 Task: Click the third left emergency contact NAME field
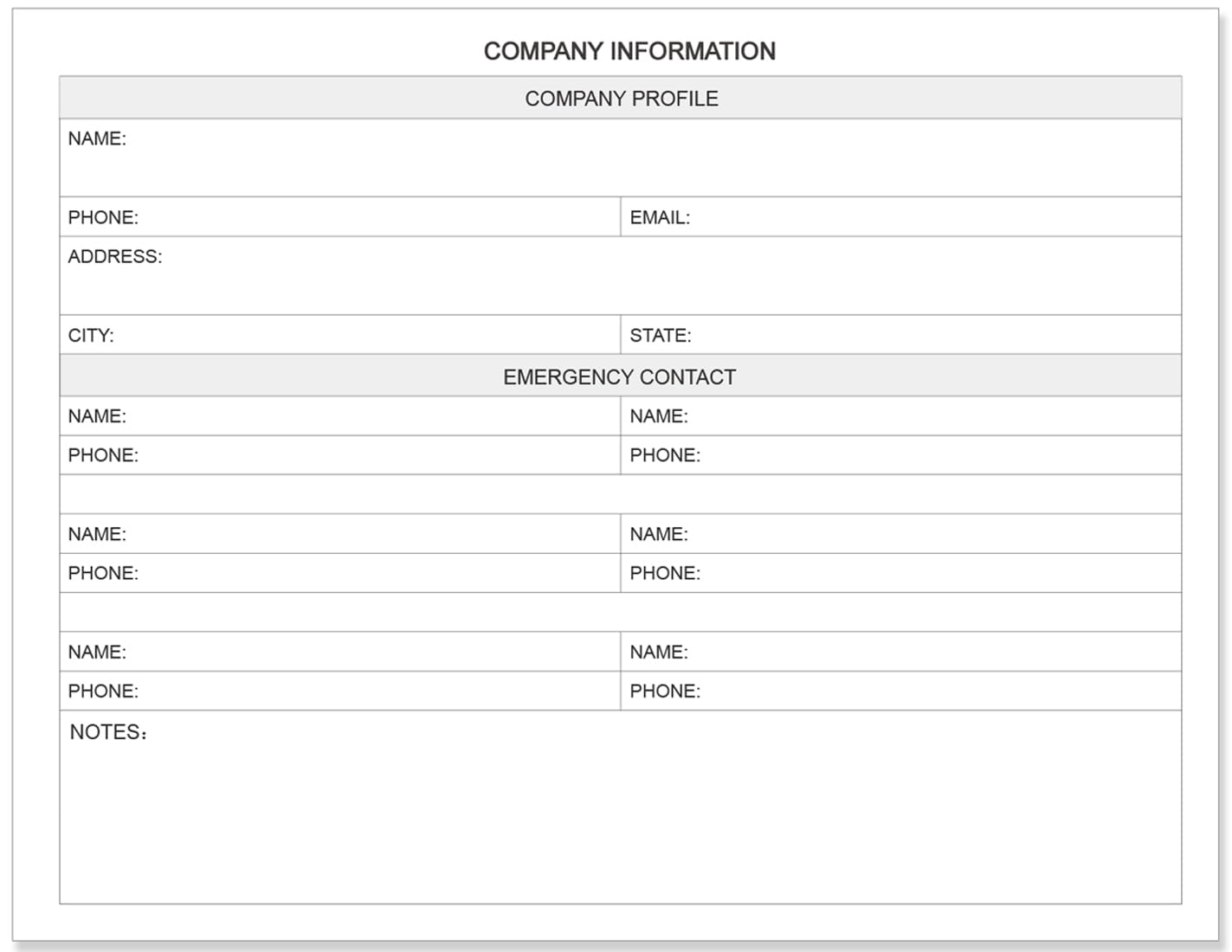[339, 652]
